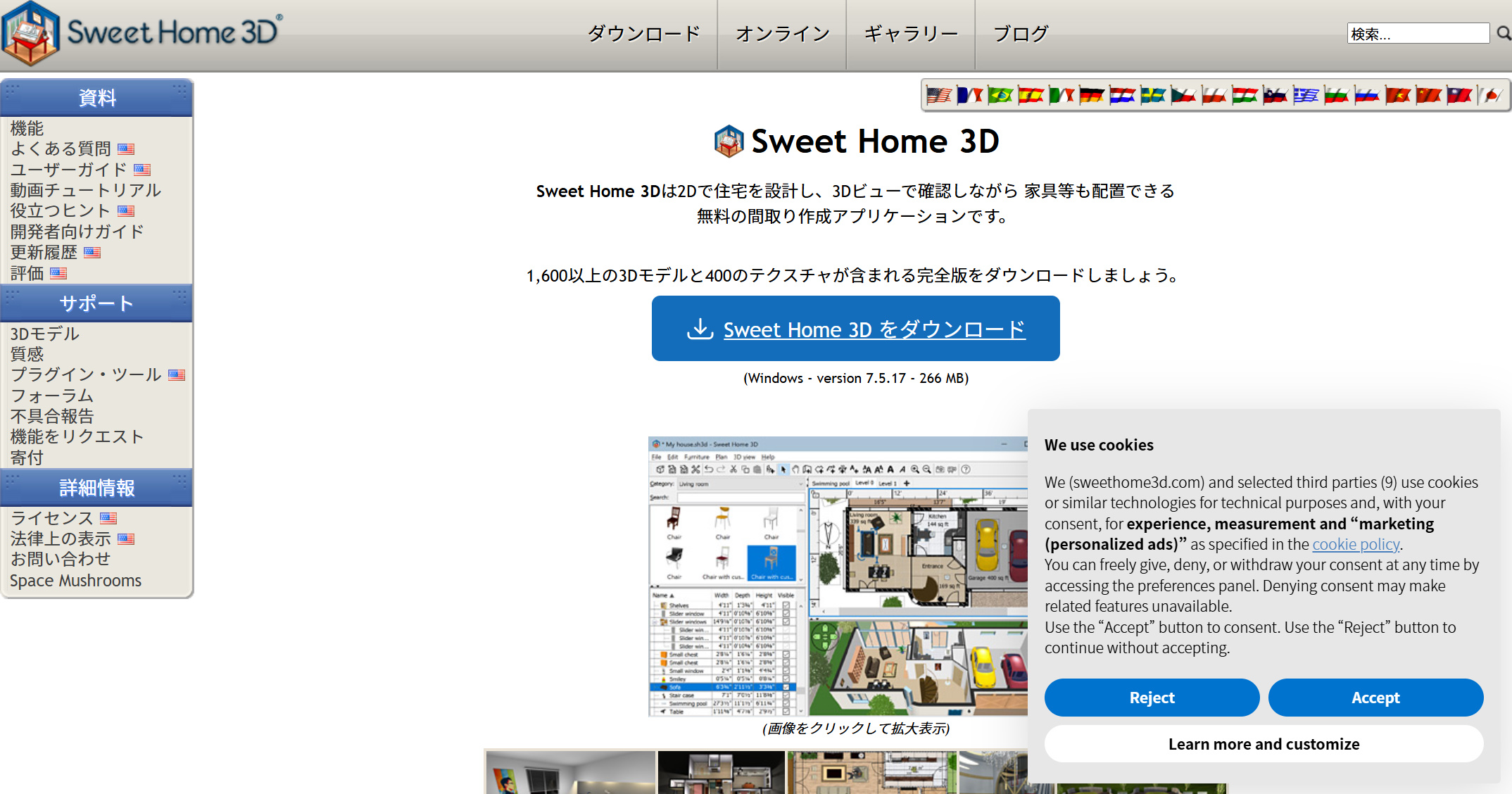Accept cookies
Image resolution: width=1512 pixels, height=794 pixels.
click(1375, 698)
